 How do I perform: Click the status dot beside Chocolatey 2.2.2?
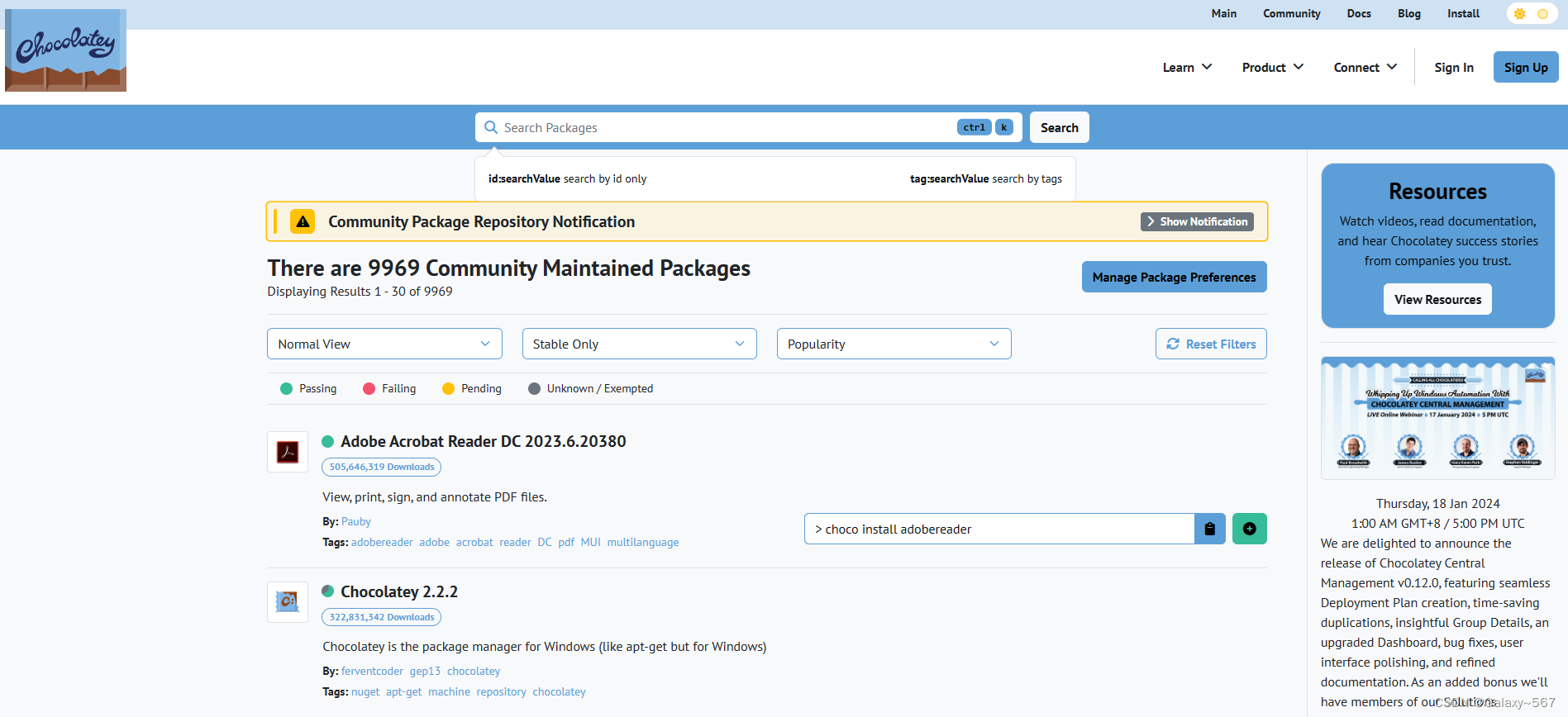(327, 591)
